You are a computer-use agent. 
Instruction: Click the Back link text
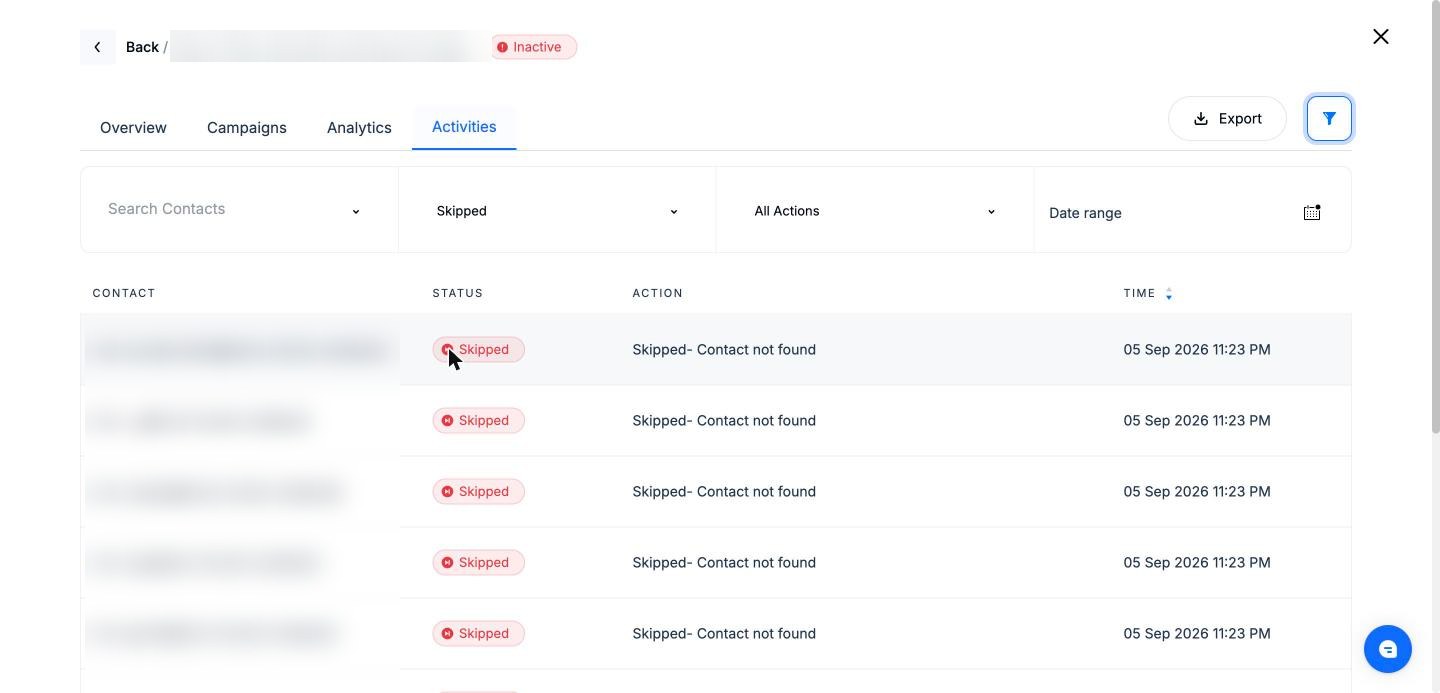[x=142, y=47]
